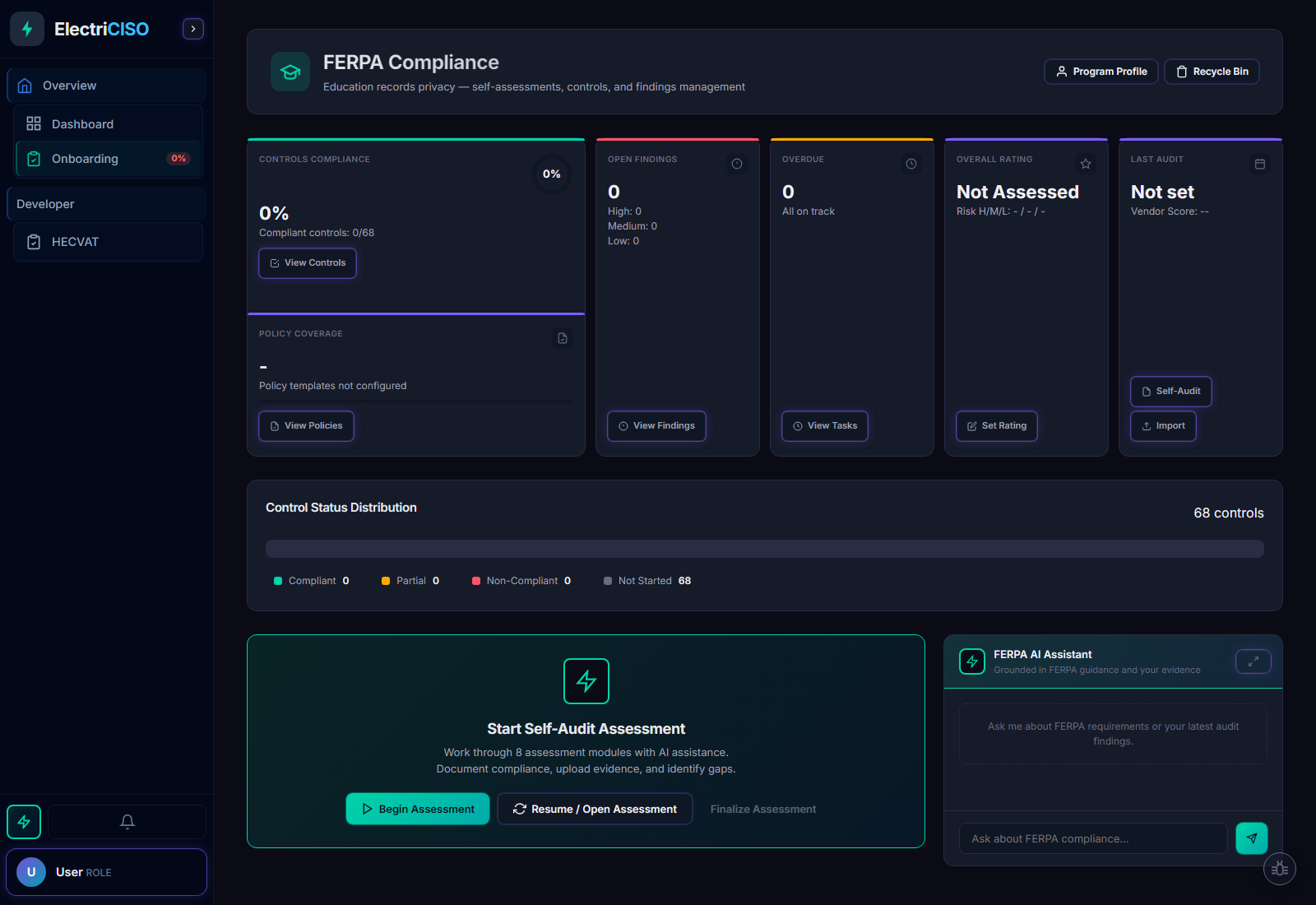Click the calendar icon on the Last Audit card
Screen dimensions: 1316x905
tap(1260, 164)
